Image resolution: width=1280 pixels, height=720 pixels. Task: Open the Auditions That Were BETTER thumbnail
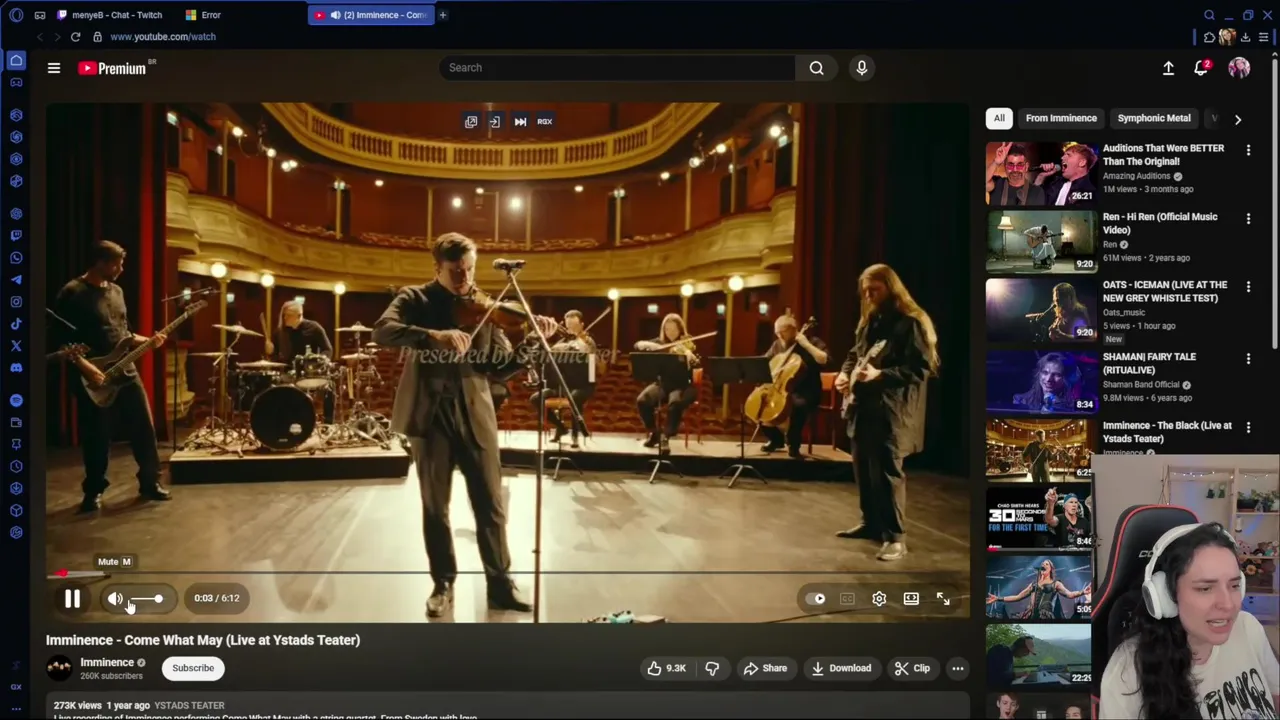pyautogui.click(x=1041, y=173)
